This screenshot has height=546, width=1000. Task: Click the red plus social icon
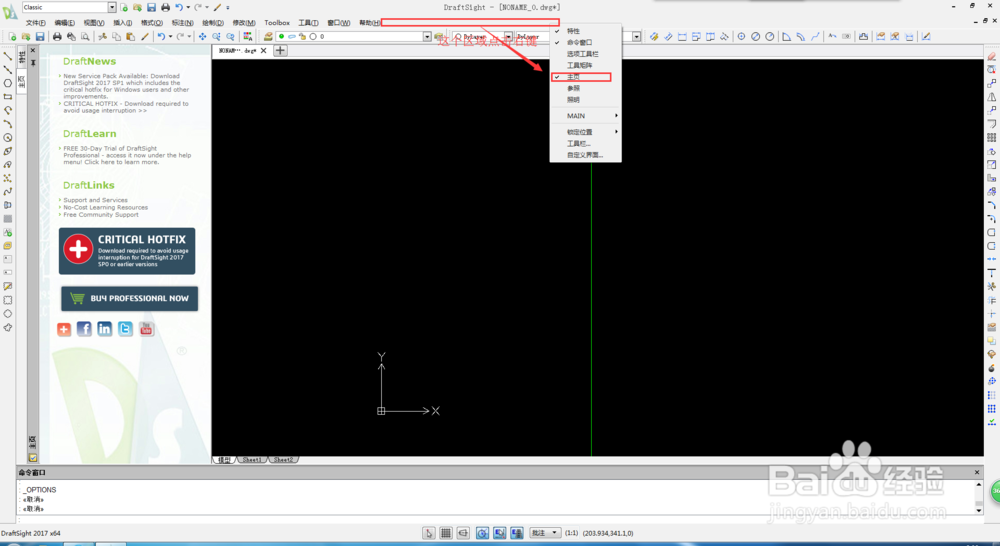(x=64, y=329)
